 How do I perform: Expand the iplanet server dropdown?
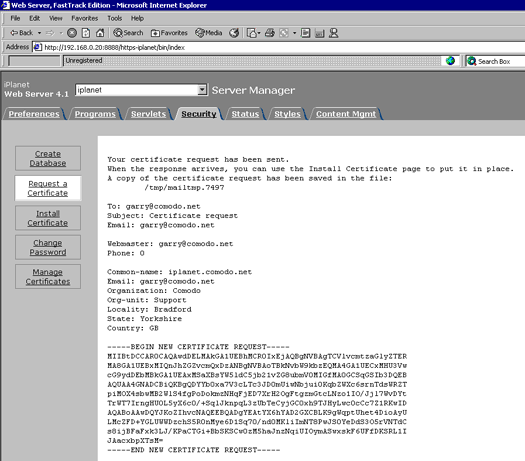tap(202, 90)
